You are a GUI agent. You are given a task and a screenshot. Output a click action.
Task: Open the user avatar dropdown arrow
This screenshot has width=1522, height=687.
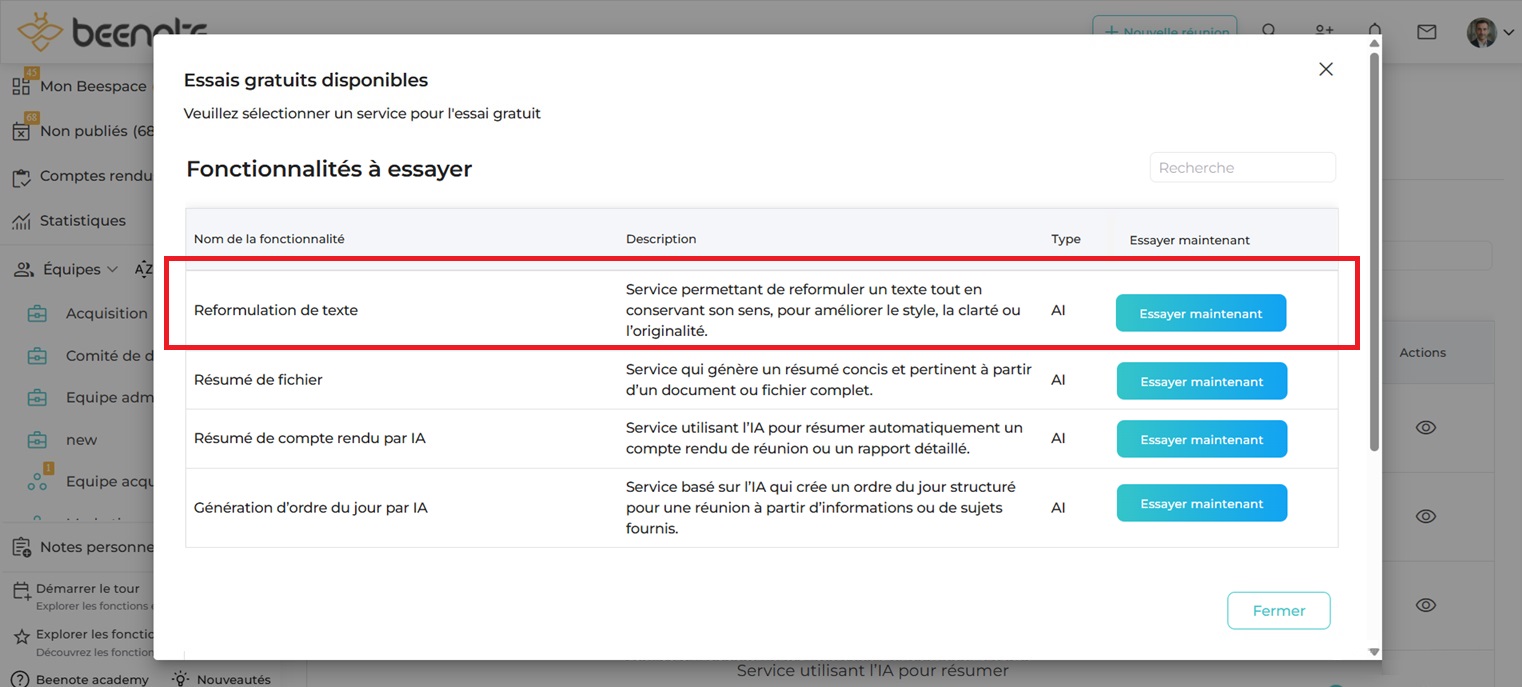1509,33
